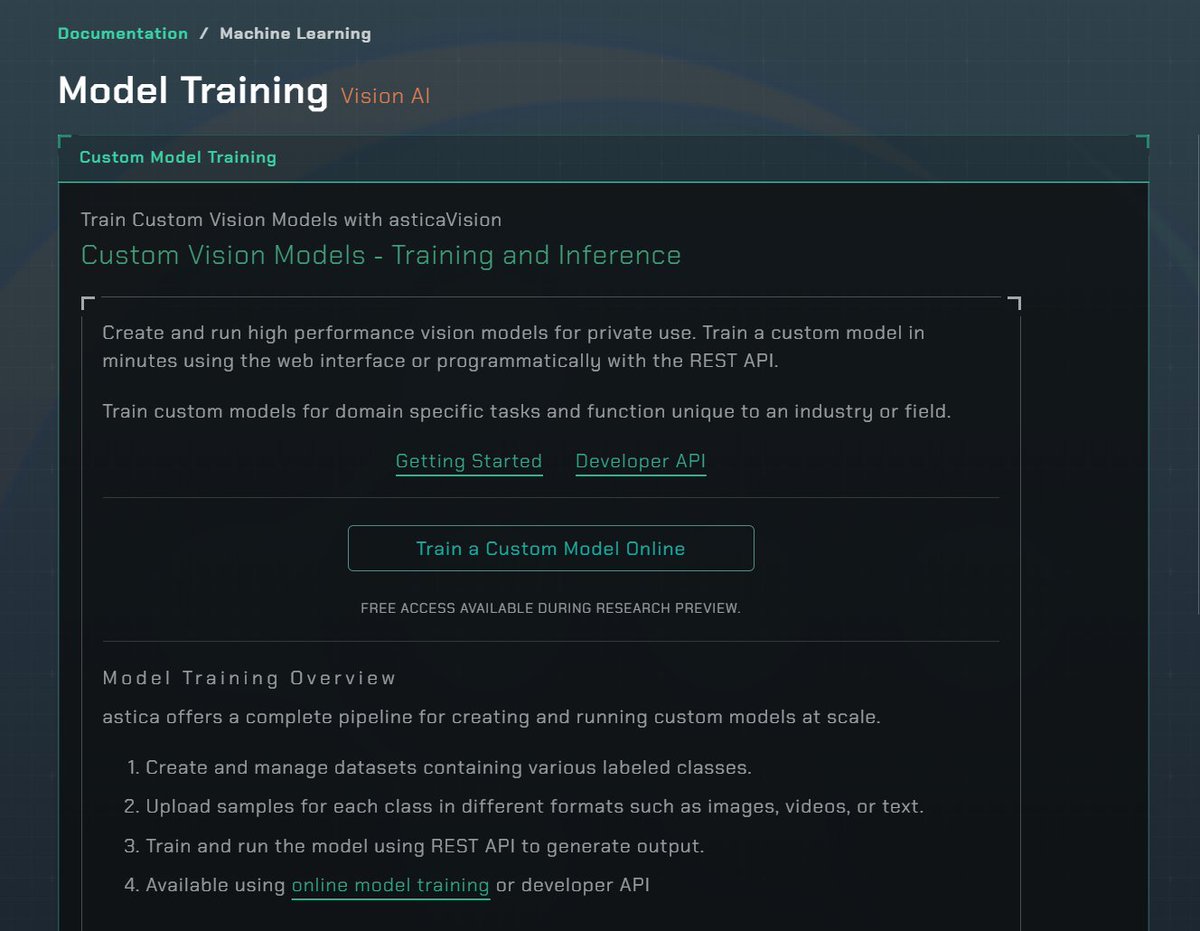Follow the online model training link
The image size is (1200, 931).
tap(390, 885)
